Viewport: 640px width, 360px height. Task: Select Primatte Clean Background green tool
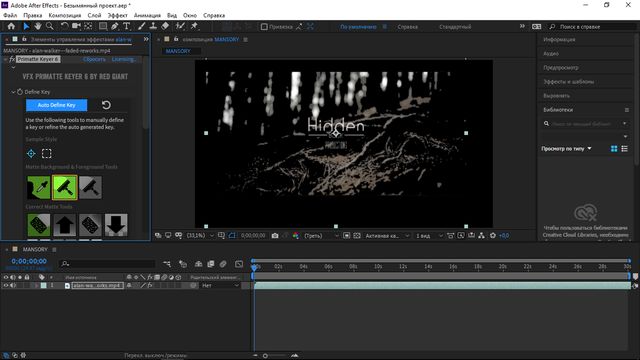coord(64,187)
